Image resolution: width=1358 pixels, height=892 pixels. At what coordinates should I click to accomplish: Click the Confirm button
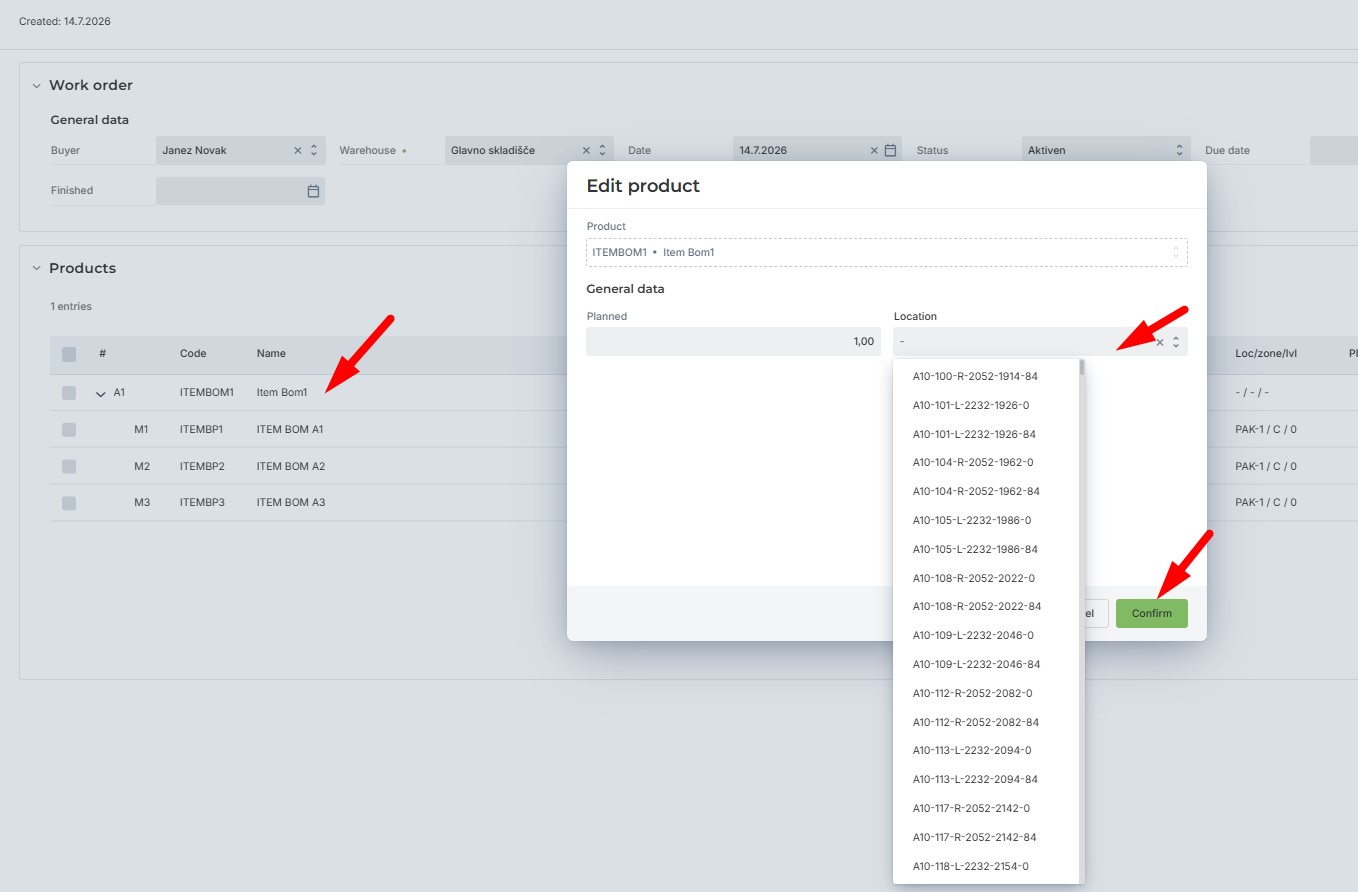click(x=1152, y=613)
